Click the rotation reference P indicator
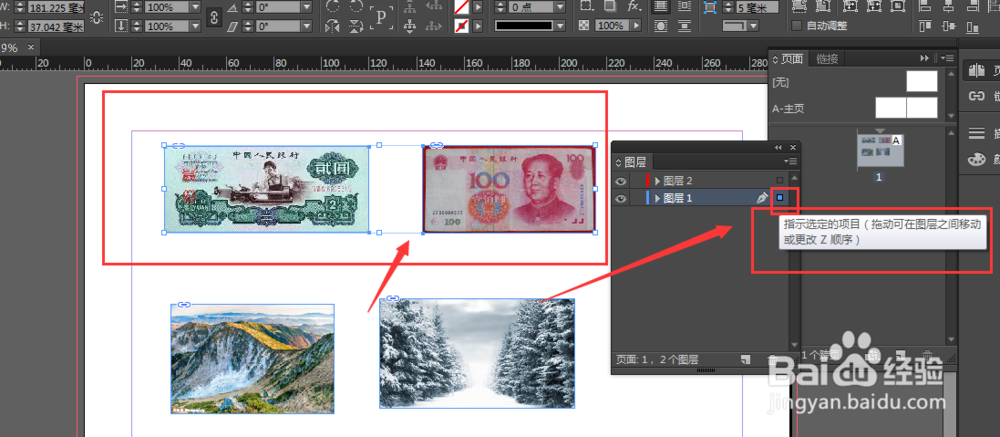The height and width of the screenshot is (437, 1000). 381,17
